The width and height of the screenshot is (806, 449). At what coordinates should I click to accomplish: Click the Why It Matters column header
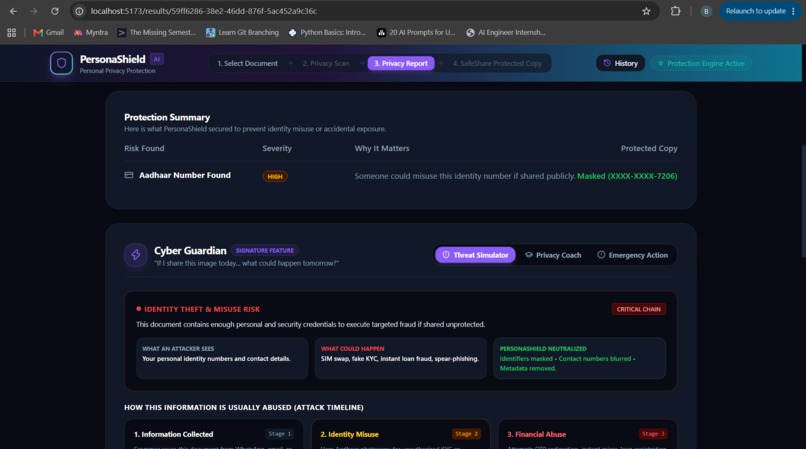pos(382,148)
